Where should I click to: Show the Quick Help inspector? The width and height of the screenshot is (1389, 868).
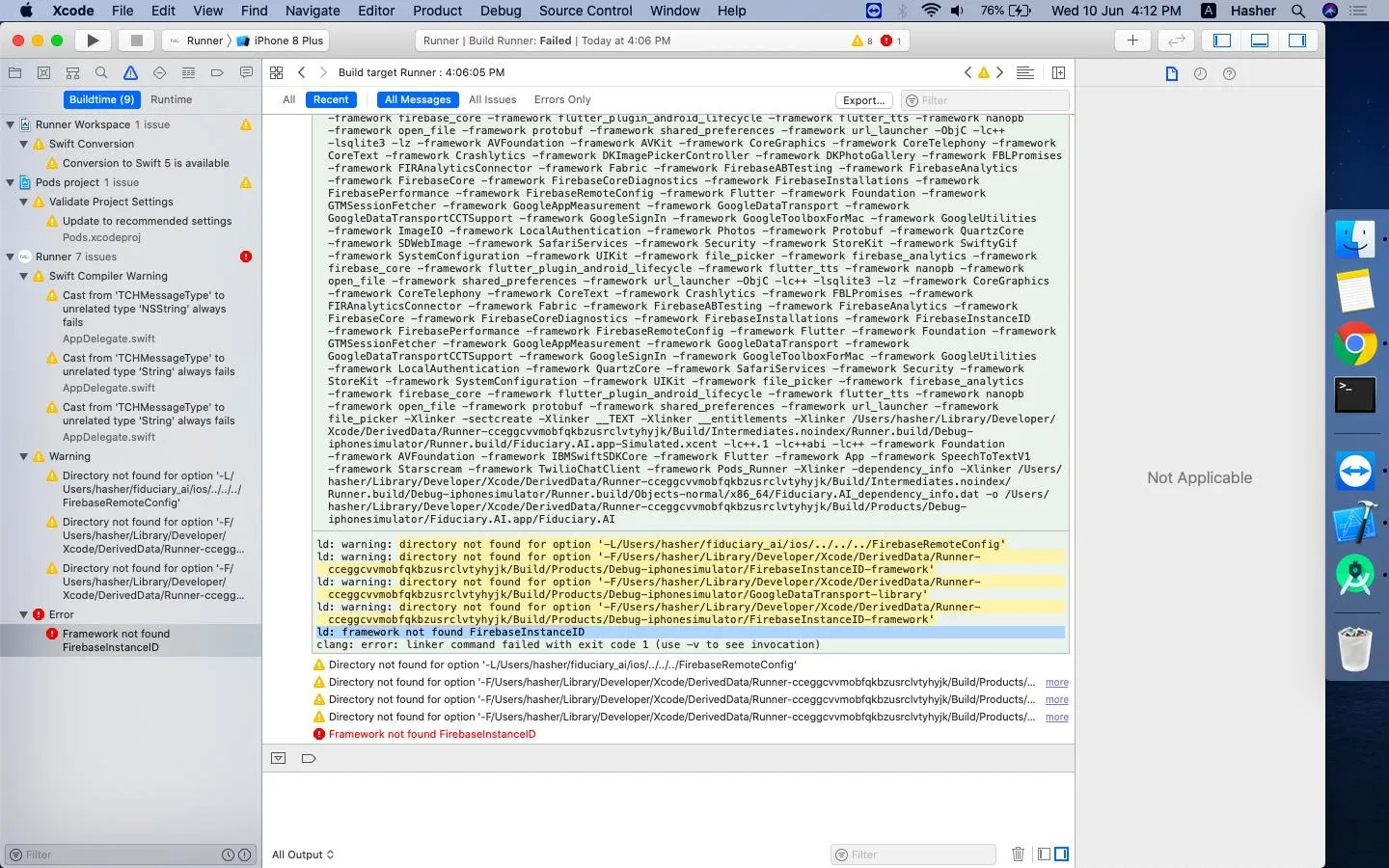pyautogui.click(x=1229, y=73)
